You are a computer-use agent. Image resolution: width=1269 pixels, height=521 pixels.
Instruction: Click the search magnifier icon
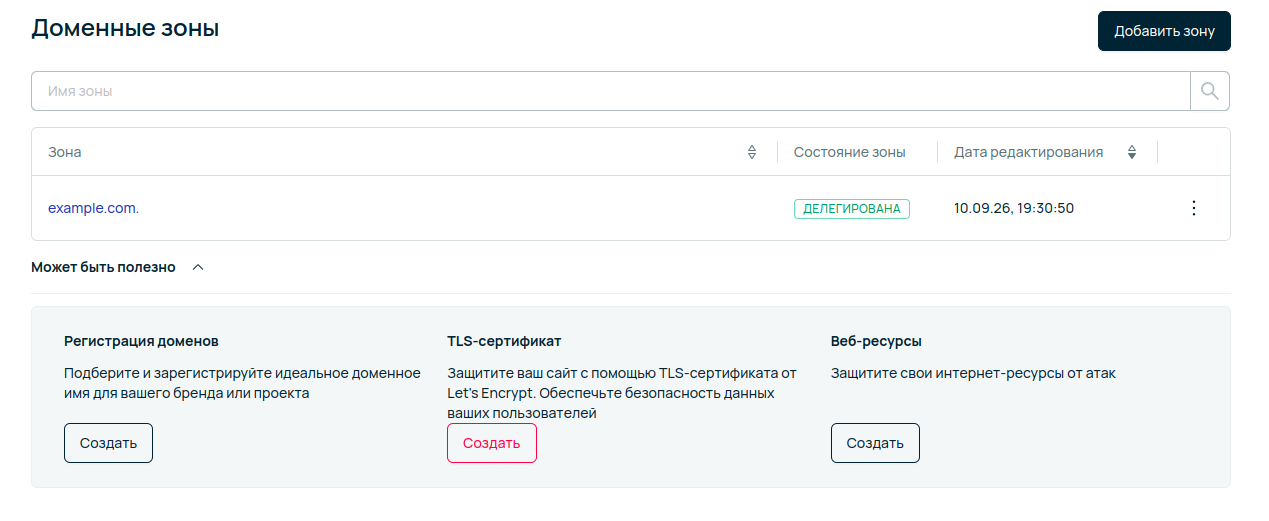pyautogui.click(x=1210, y=91)
